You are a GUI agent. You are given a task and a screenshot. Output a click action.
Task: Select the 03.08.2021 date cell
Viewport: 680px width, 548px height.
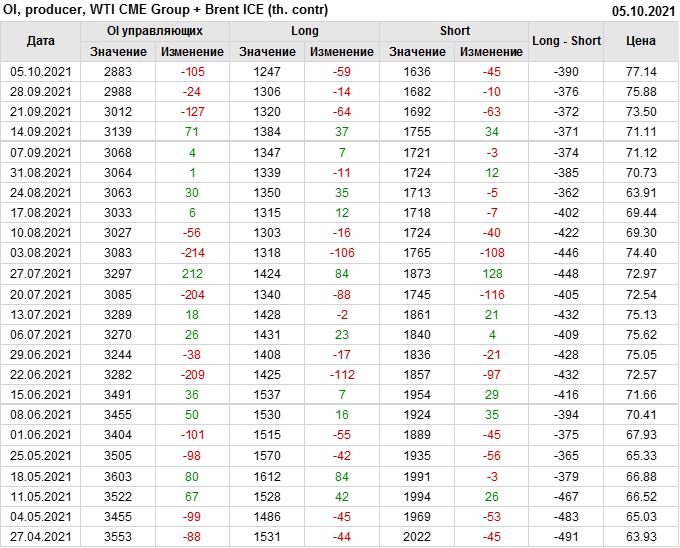point(40,253)
